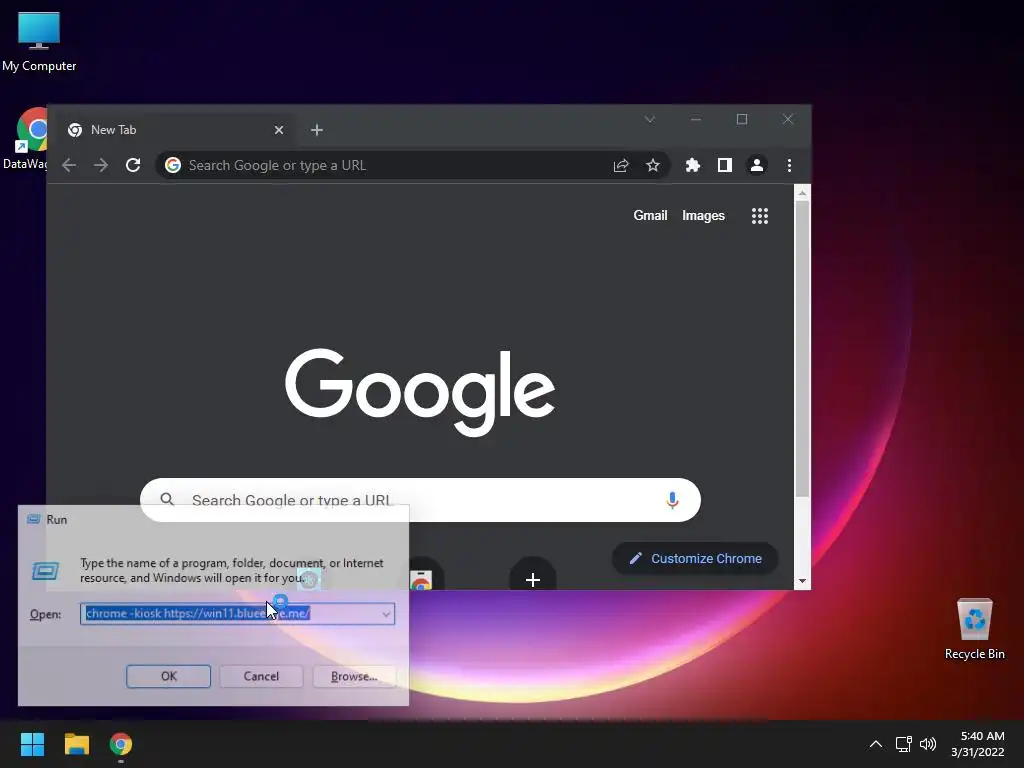The height and width of the screenshot is (768, 1024).
Task: Go forward in Chrome navigation
Action: [x=101, y=165]
